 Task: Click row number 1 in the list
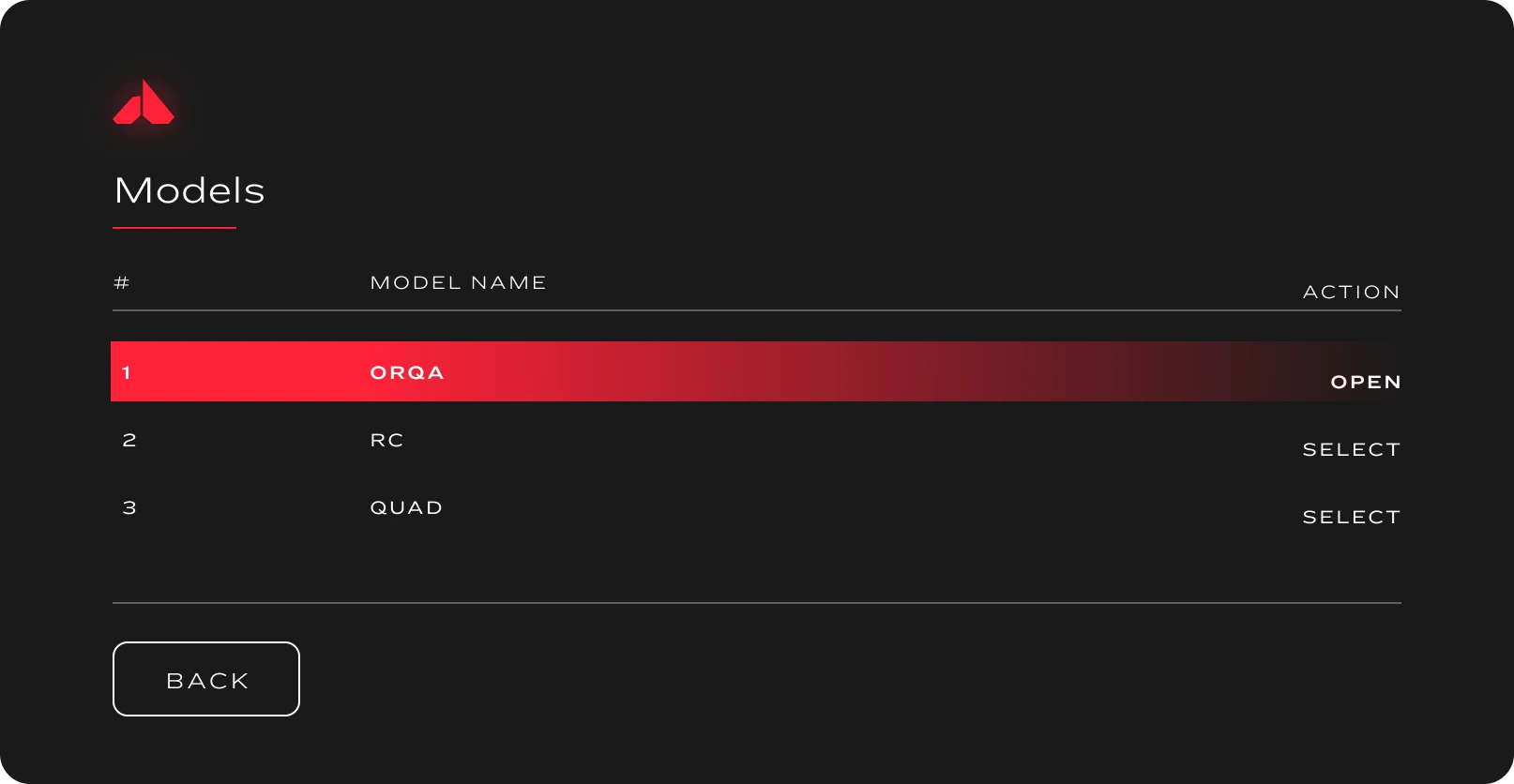[x=127, y=372]
